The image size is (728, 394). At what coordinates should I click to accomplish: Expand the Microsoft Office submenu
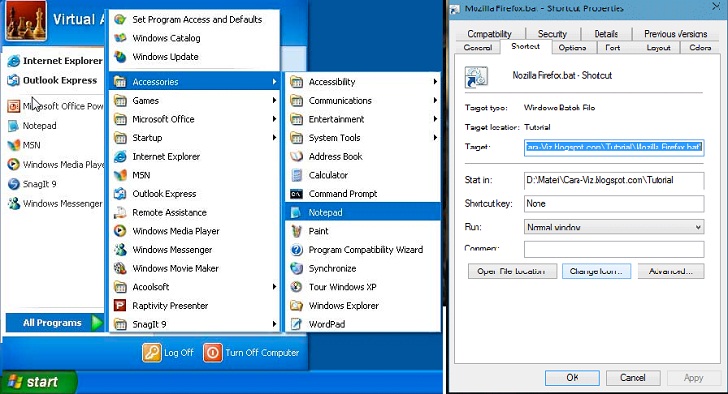pyautogui.click(x=195, y=119)
